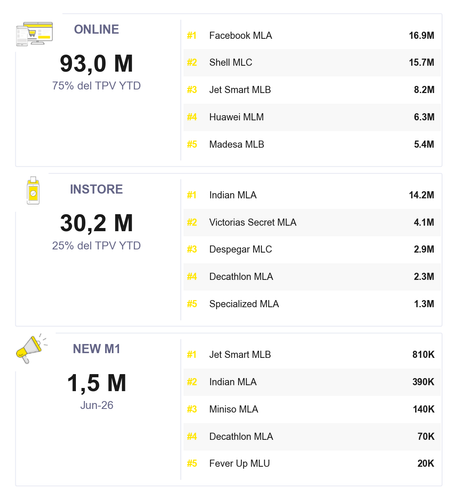This screenshot has width=455, height=500.
Task: Select the INSTORE section heading
Action: click(x=96, y=189)
